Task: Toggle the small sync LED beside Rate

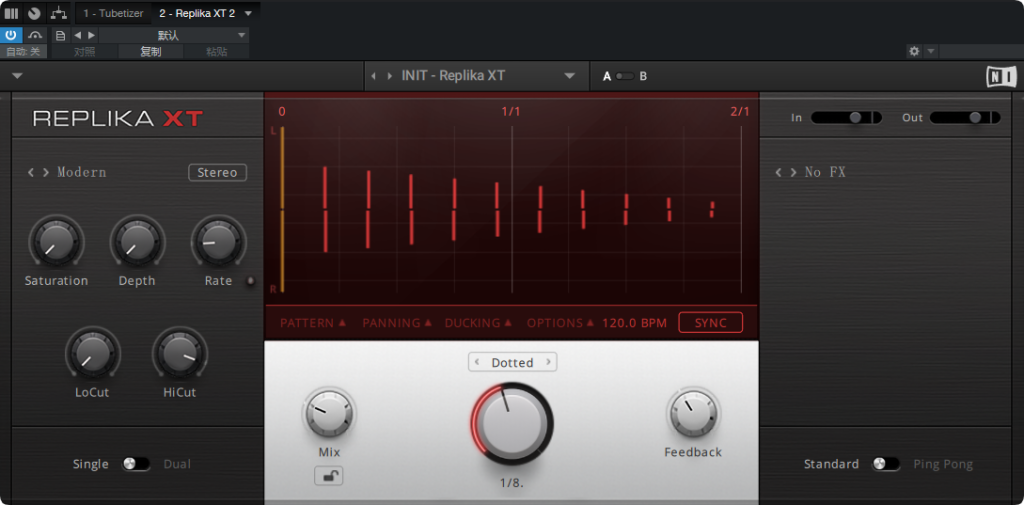Action: [250, 282]
